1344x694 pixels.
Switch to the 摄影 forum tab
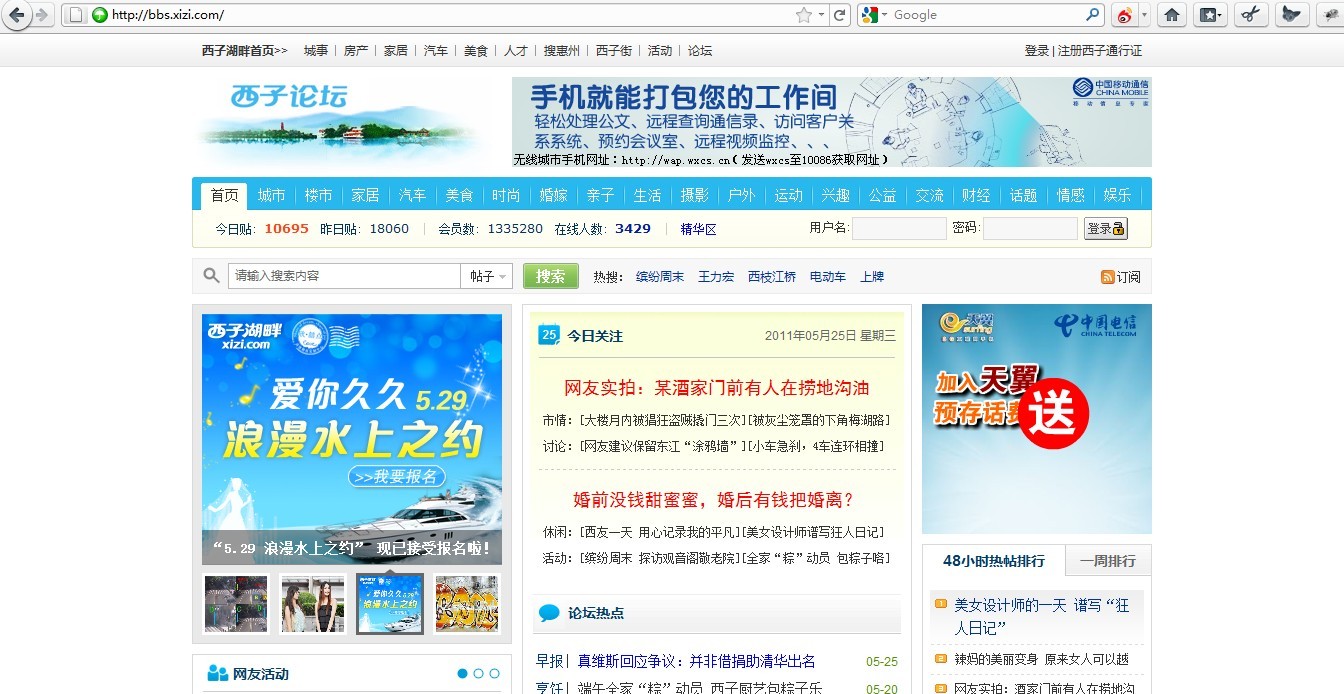point(694,195)
